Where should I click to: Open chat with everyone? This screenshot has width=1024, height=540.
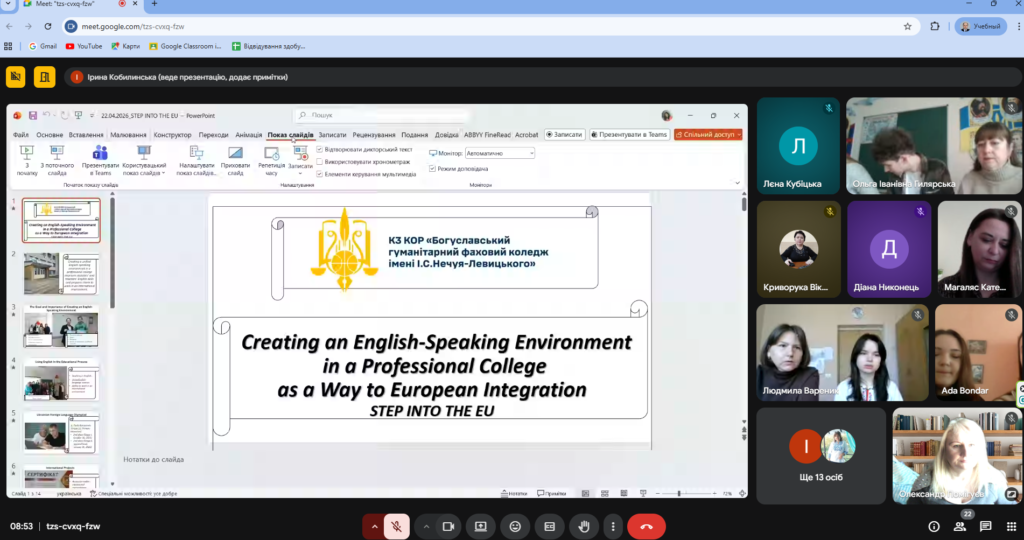tap(985, 526)
